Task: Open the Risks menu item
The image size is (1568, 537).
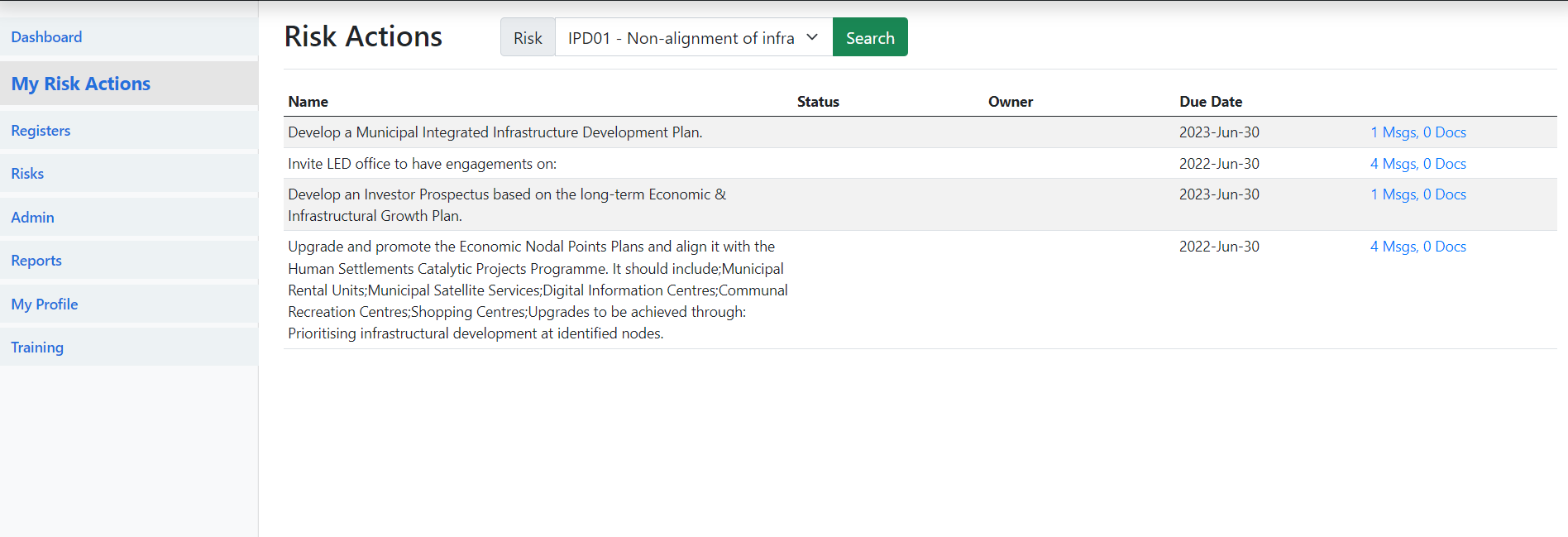Action: 27,174
